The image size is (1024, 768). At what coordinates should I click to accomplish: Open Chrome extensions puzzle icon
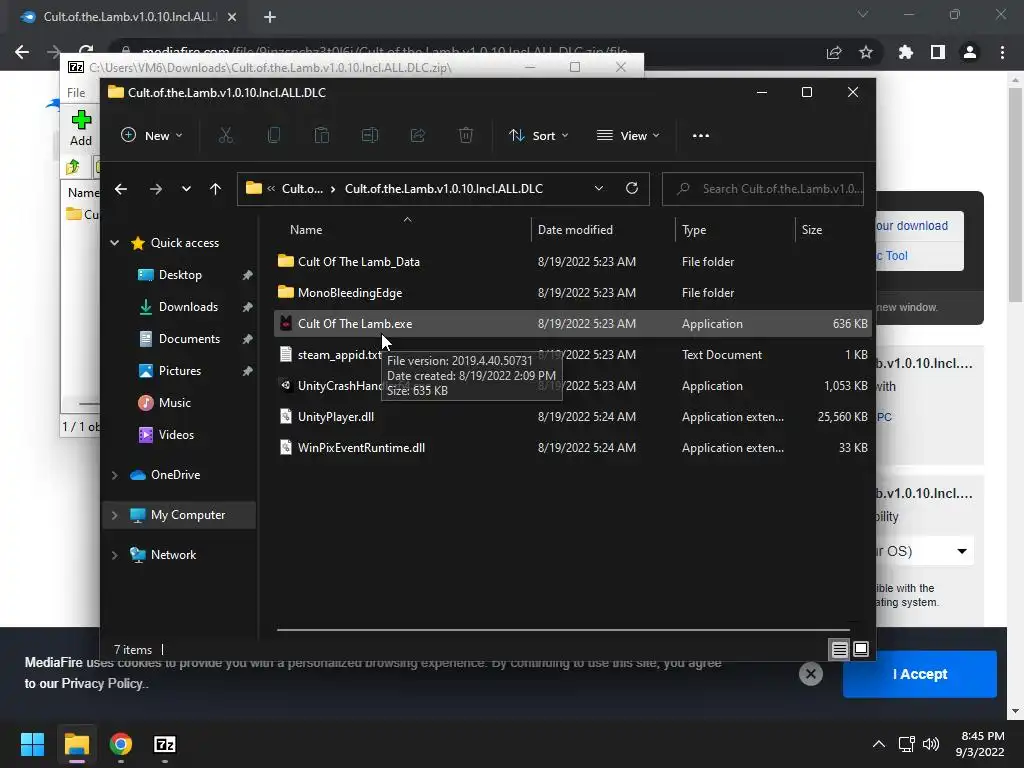[905, 52]
